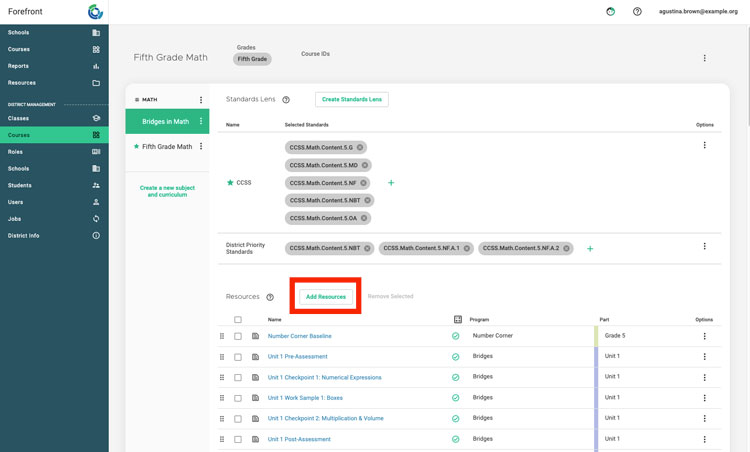Open options for Unit 1 Pre-Assessment row
The width and height of the screenshot is (750, 452).
point(705,357)
